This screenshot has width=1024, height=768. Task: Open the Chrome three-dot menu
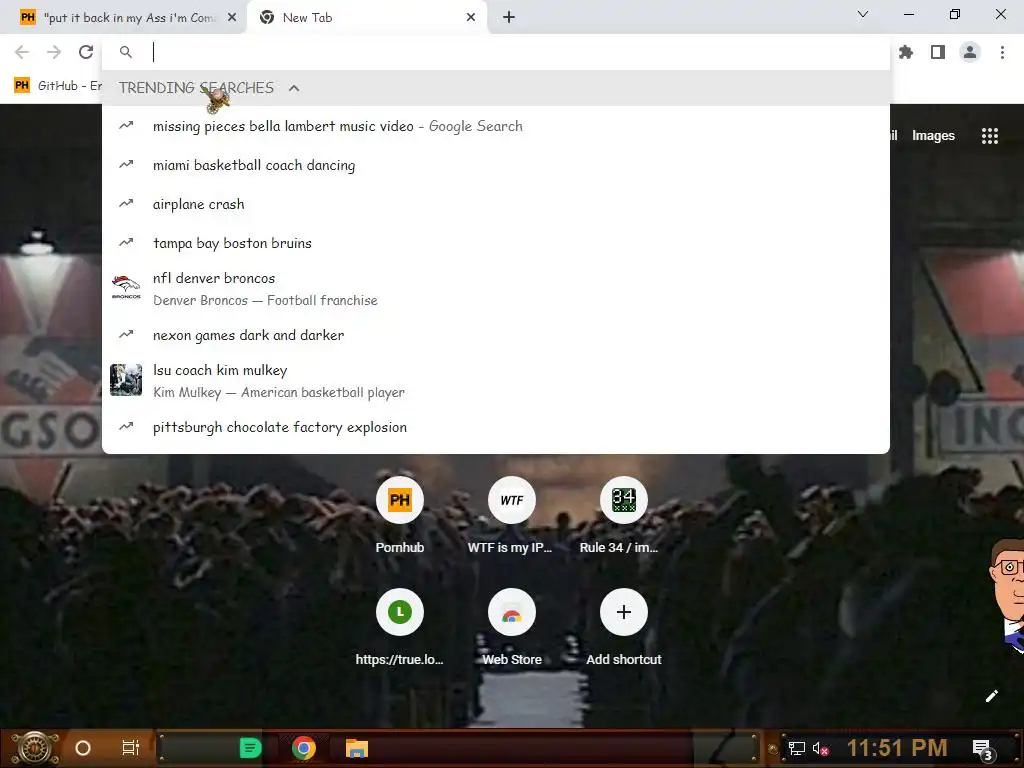(1002, 52)
